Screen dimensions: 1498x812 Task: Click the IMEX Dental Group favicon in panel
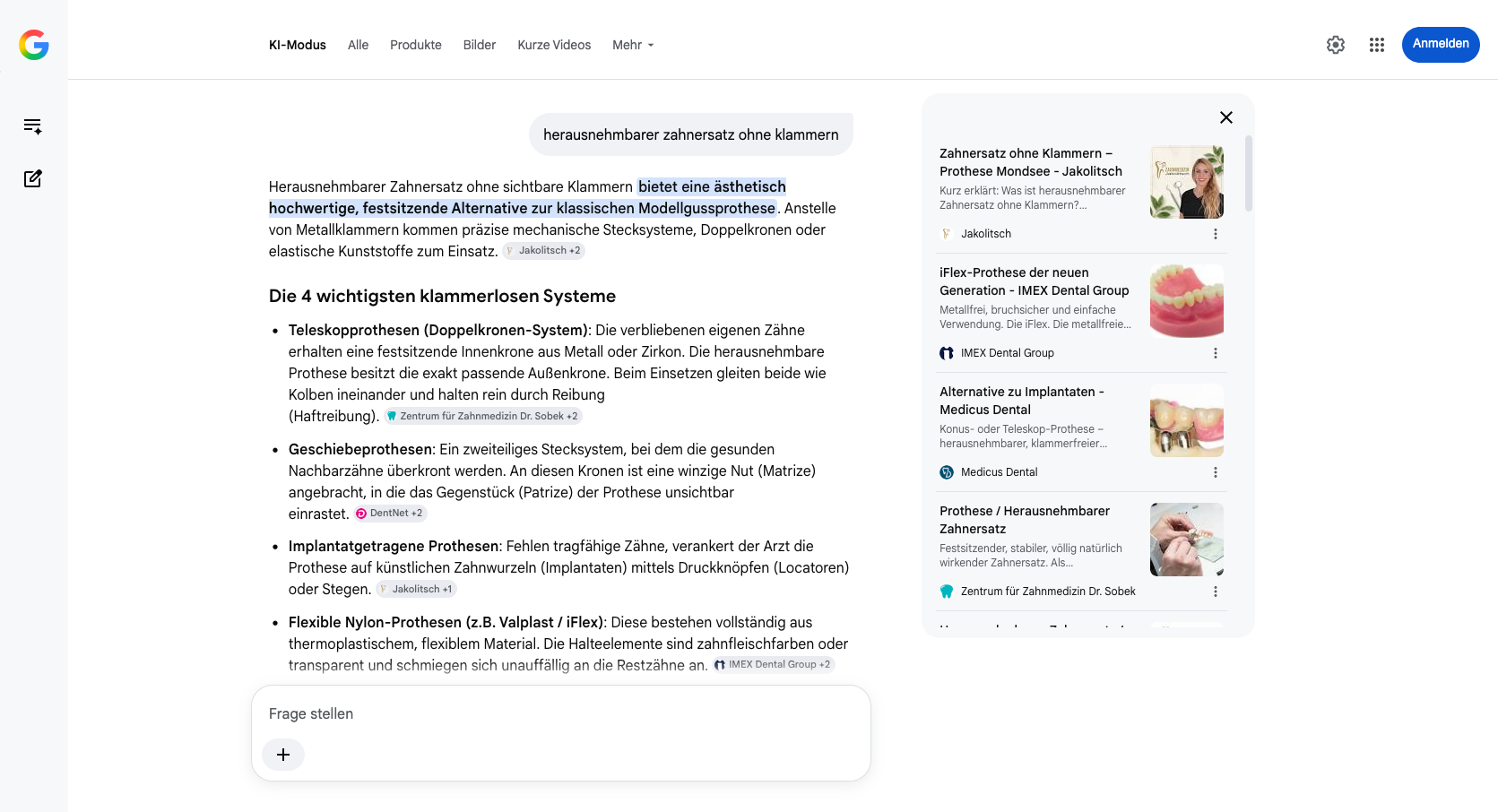click(x=947, y=353)
